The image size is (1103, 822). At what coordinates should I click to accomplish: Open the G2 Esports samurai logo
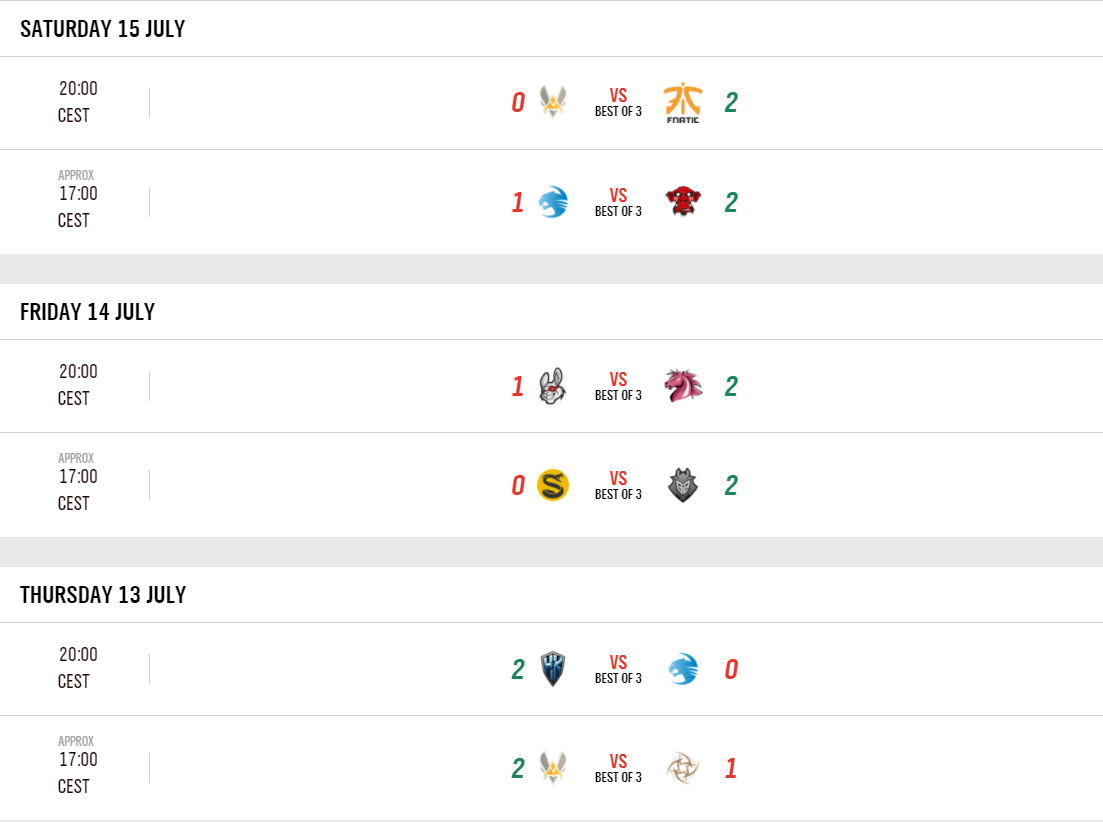(x=683, y=486)
